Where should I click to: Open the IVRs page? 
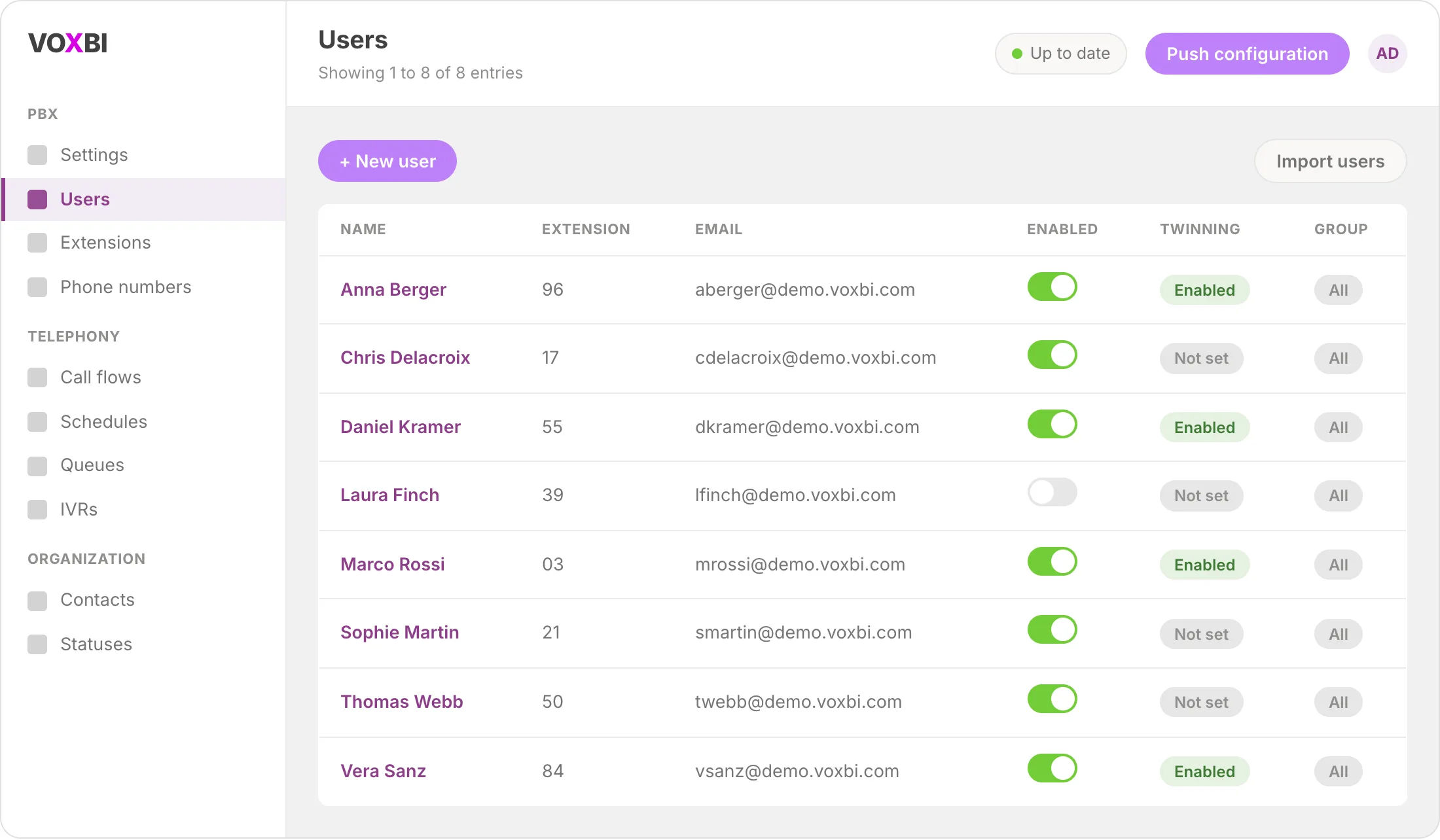pos(143,510)
